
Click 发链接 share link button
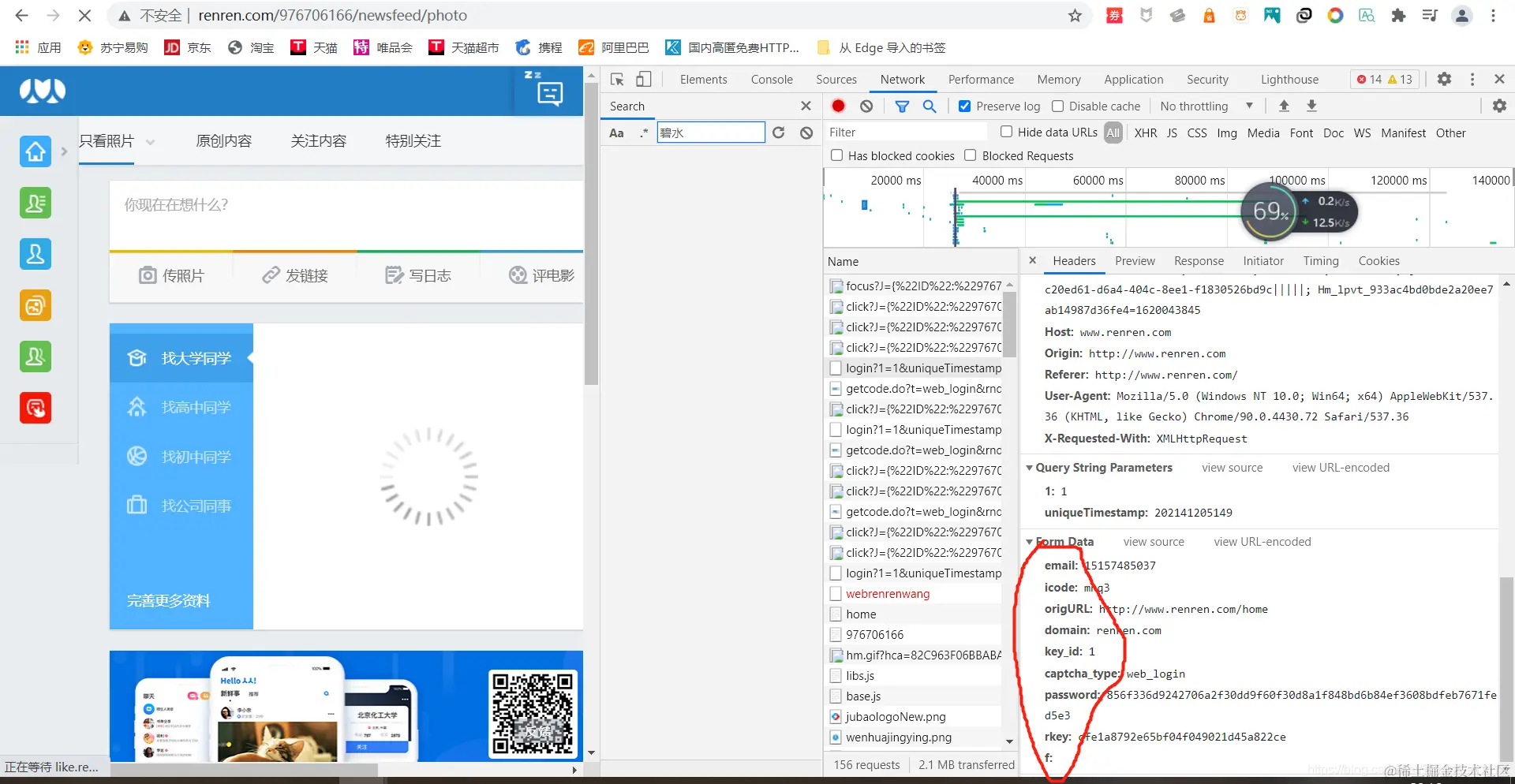[x=295, y=275]
